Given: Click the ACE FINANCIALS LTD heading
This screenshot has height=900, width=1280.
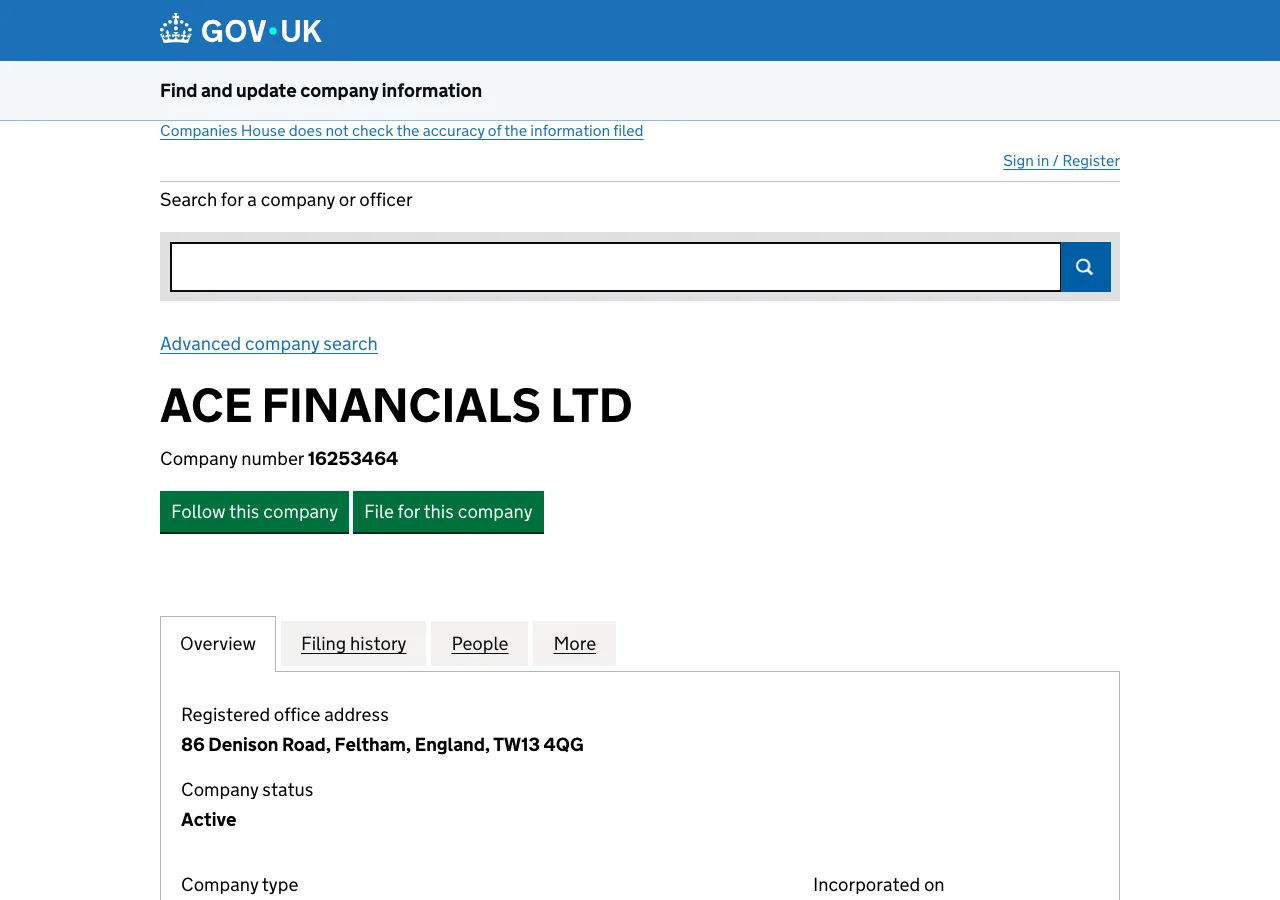Looking at the screenshot, I should pos(396,406).
